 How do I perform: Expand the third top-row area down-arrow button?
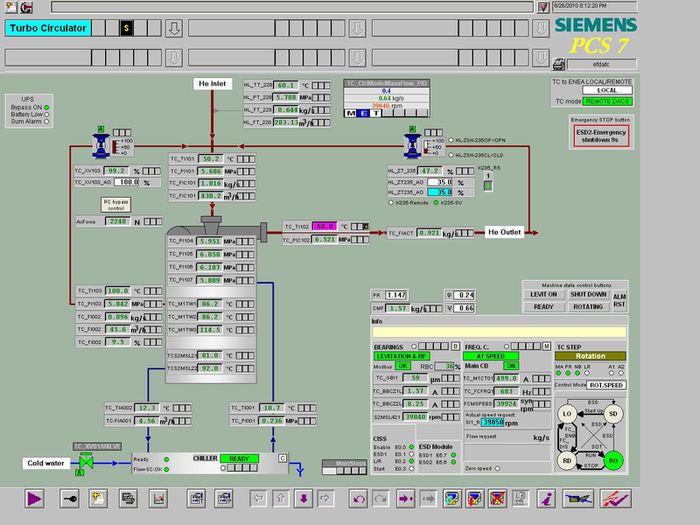tap(541, 28)
